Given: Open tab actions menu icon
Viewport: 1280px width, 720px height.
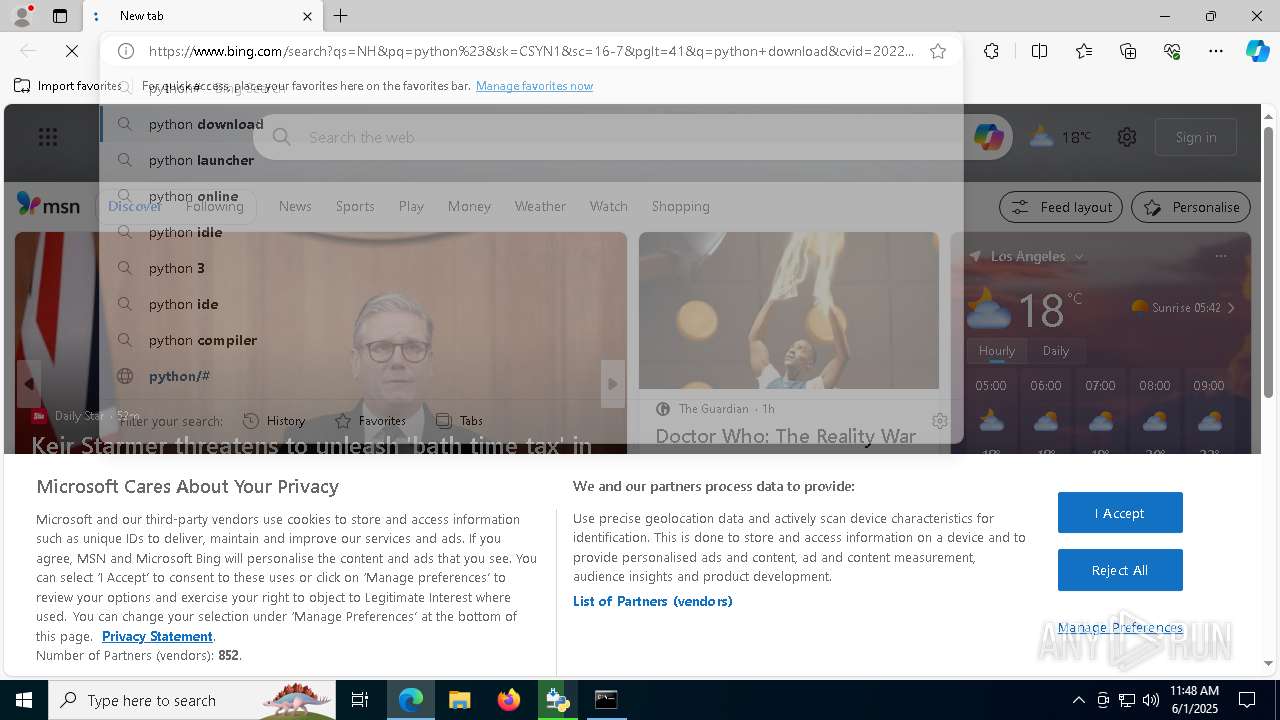Looking at the screenshot, I should click(x=60, y=16).
